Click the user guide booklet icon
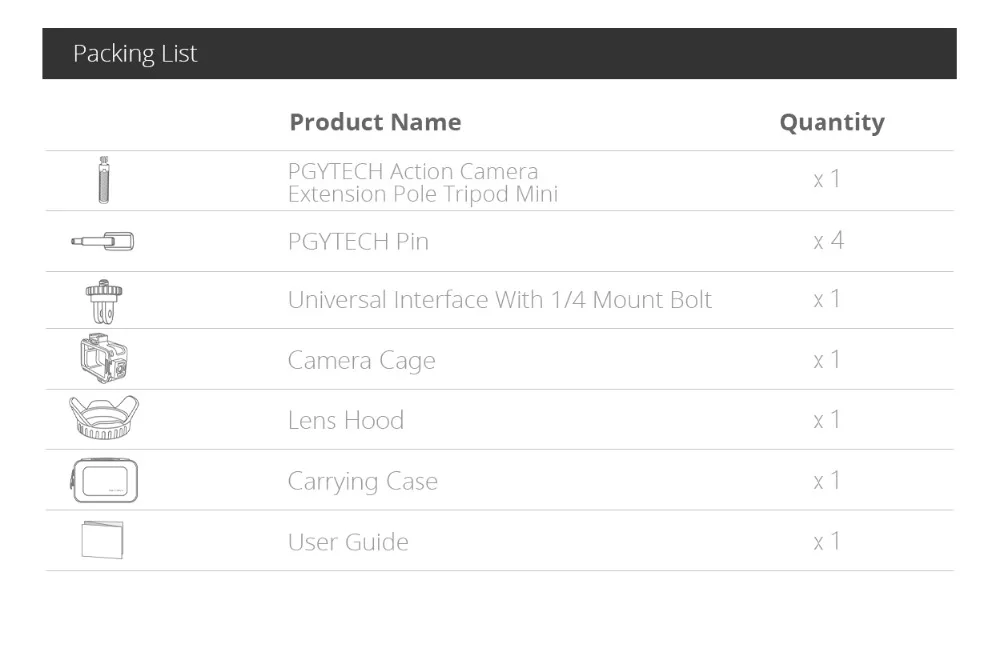 pos(102,541)
